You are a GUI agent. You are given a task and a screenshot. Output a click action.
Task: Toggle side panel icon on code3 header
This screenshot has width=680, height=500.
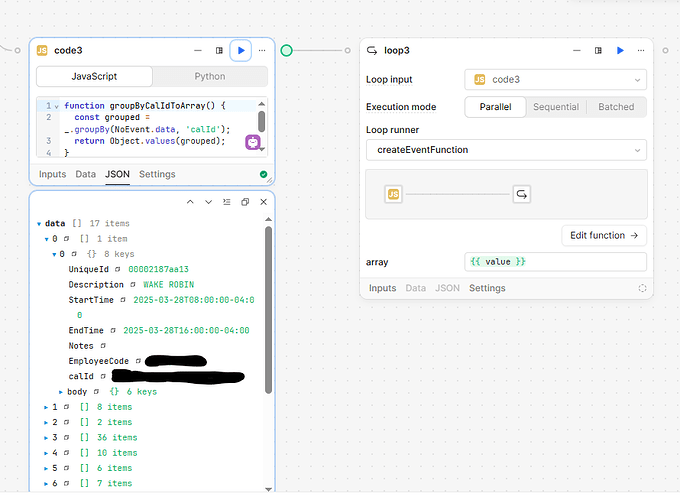pyautogui.click(x=219, y=51)
